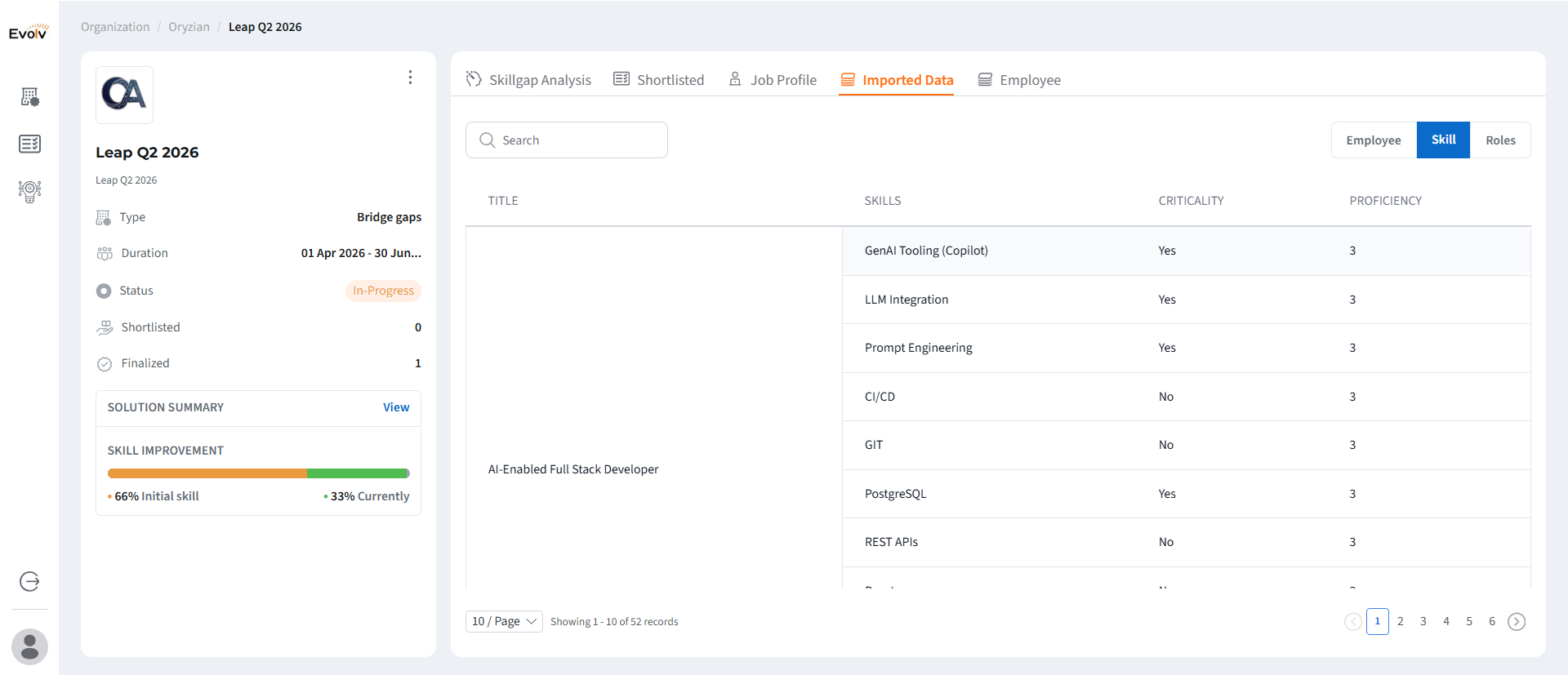Image resolution: width=1568 pixels, height=675 pixels.
Task: Open the three-dot options menu
Action: (x=410, y=78)
